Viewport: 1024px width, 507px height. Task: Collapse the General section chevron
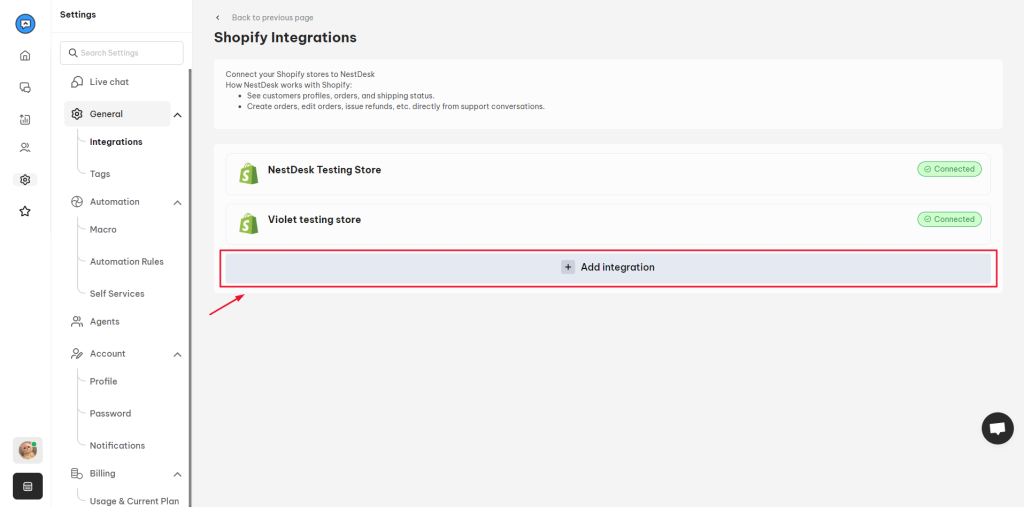[177, 116]
